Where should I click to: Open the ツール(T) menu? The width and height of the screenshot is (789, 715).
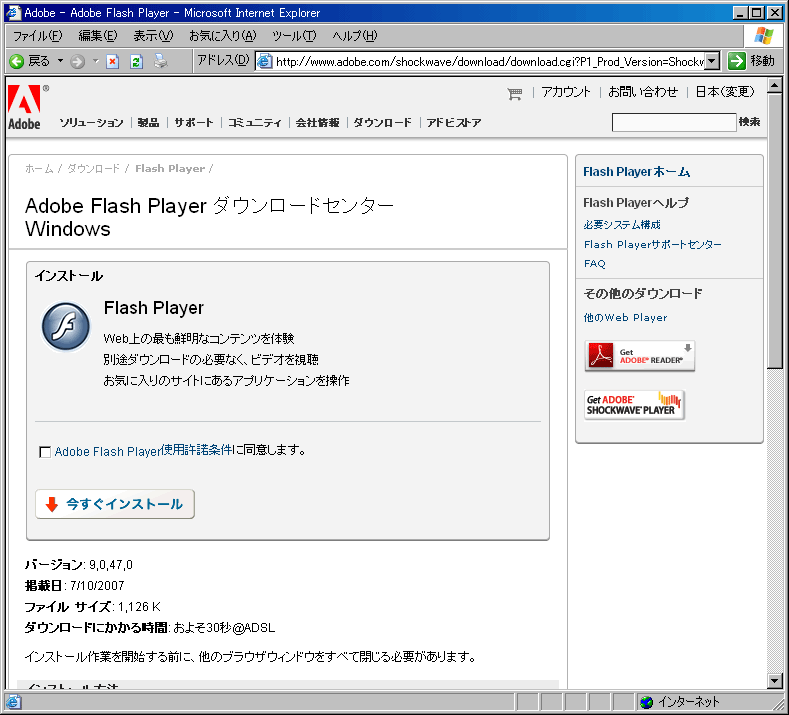pyautogui.click(x=294, y=36)
